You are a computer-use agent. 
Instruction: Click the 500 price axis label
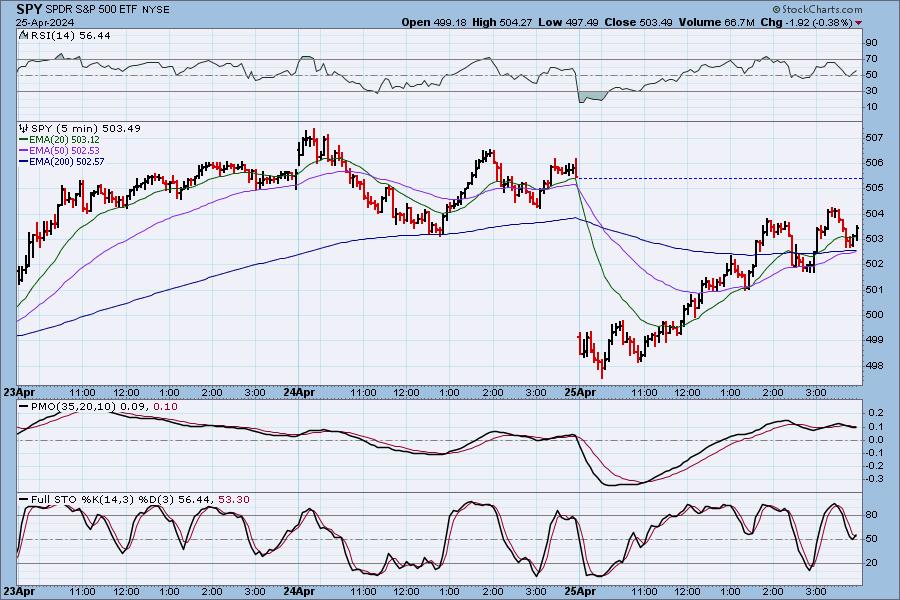874,315
